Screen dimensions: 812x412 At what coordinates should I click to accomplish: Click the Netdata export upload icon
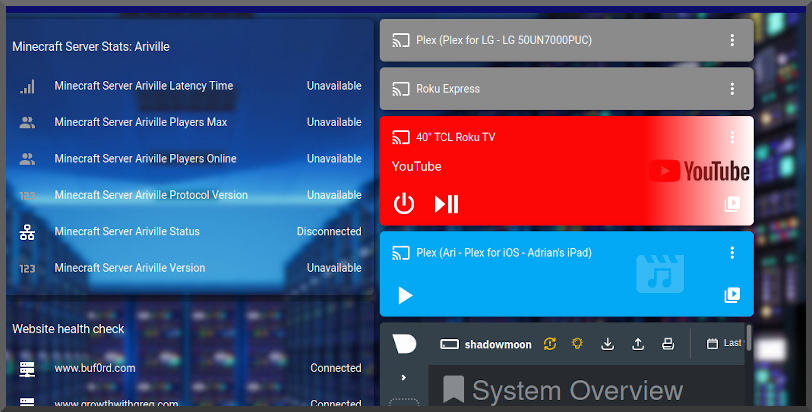[x=638, y=344]
